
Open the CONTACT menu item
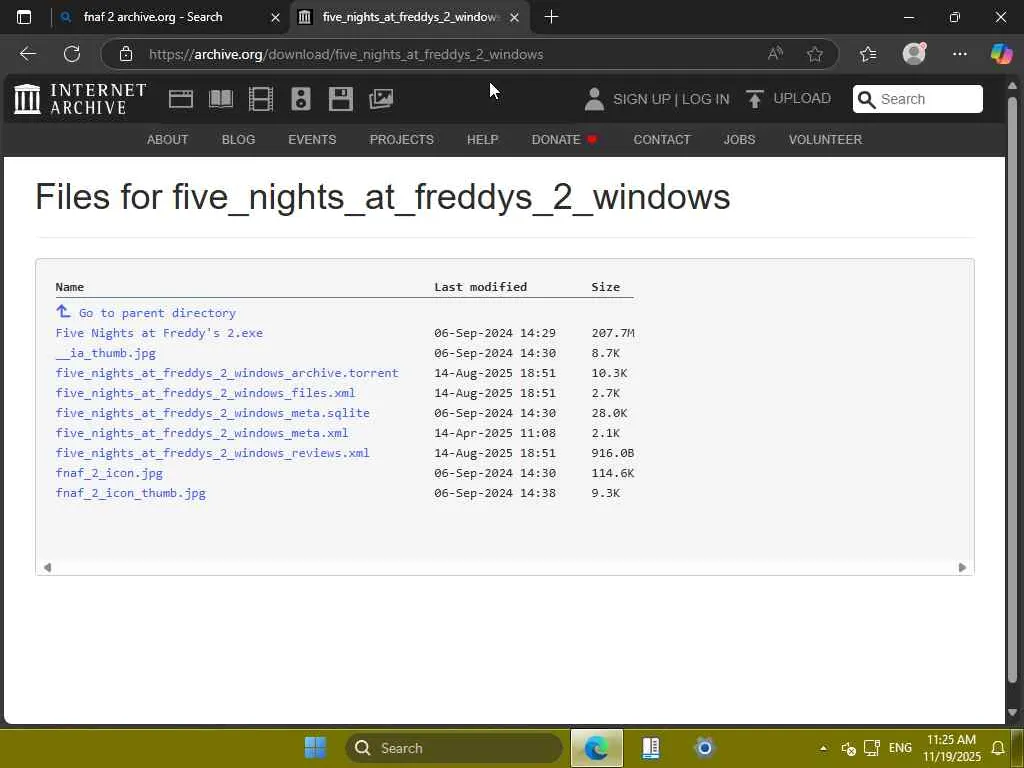(662, 140)
